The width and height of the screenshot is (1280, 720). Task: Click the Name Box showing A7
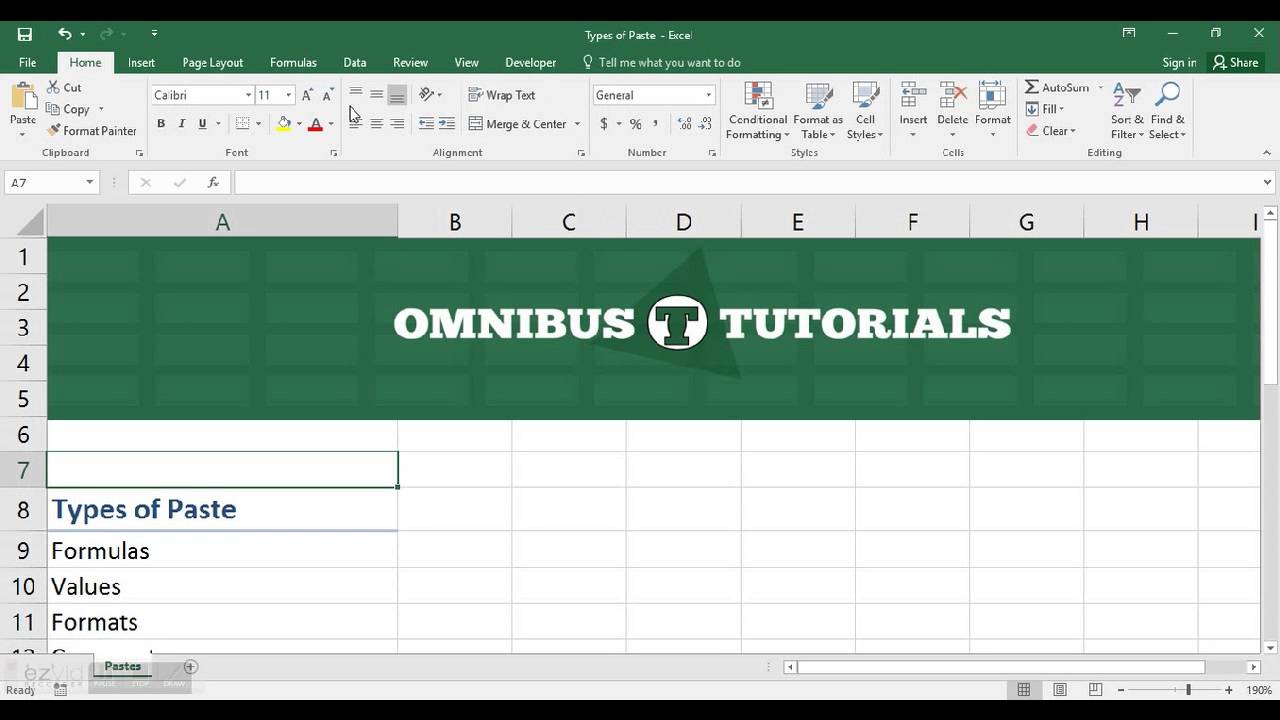(x=51, y=183)
